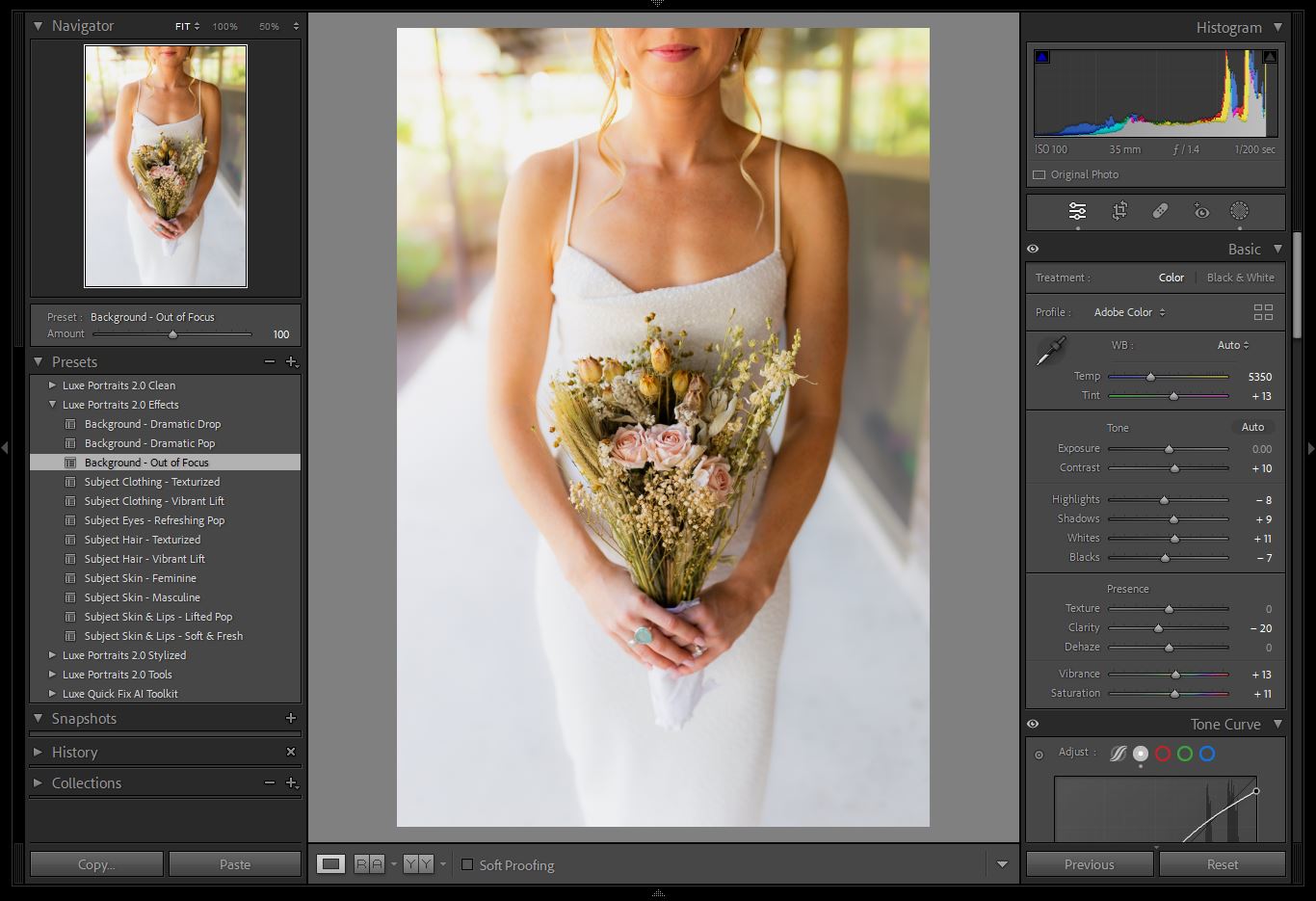Click the Previous button
This screenshot has height=901, width=1316.
pyautogui.click(x=1089, y=864)
